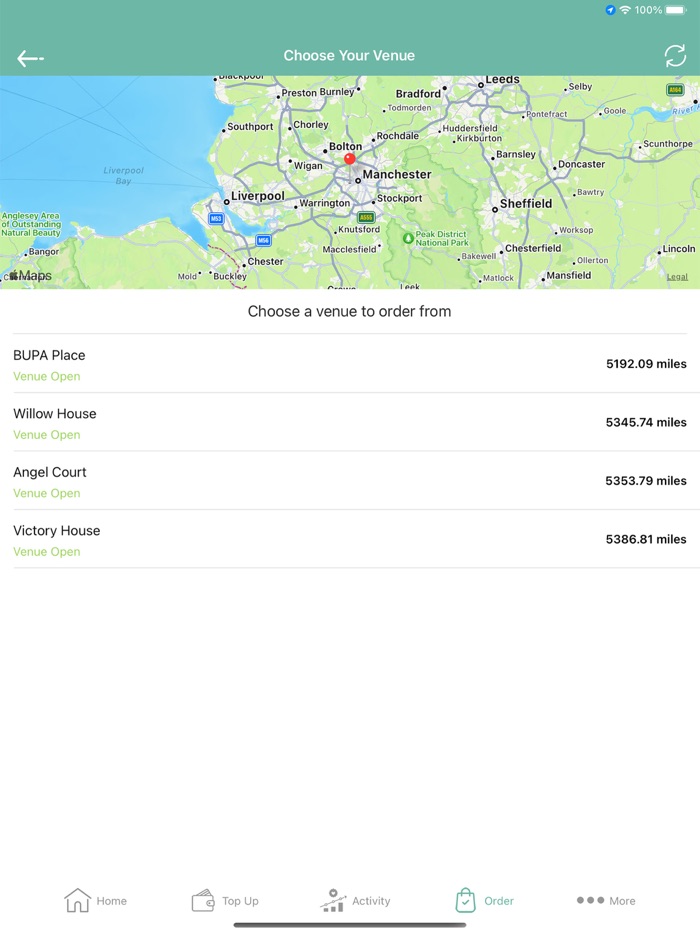Tap the Leeds label on the map

click(502, 80)
